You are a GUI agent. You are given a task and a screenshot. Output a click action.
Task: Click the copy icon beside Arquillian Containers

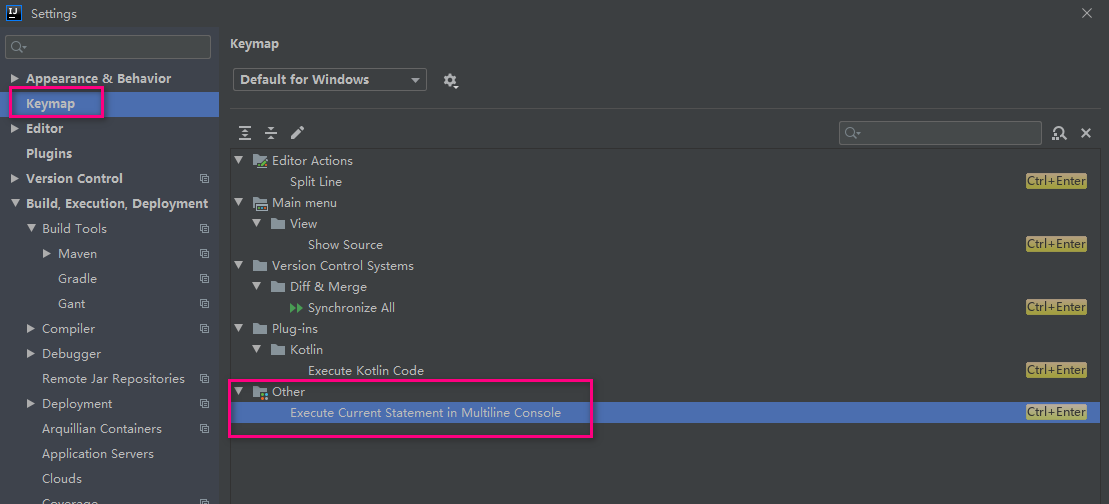click(204, 429)
